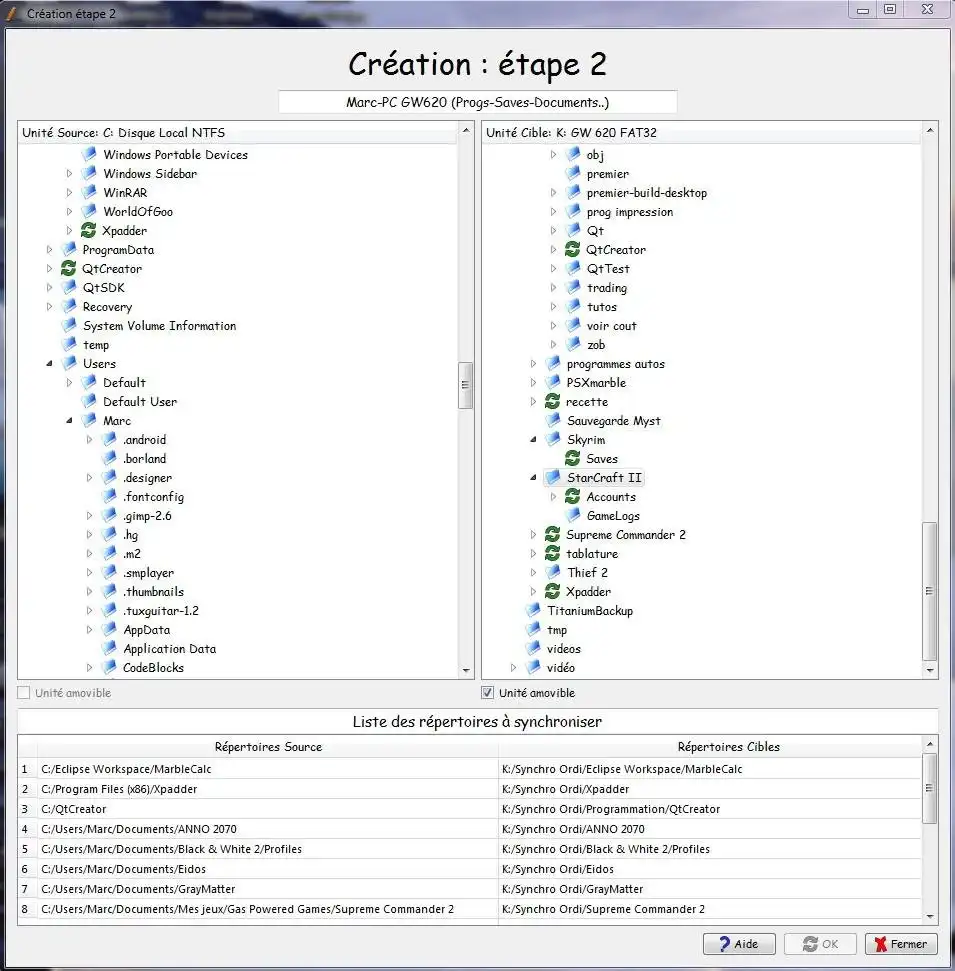Click the target tree vertical scrollbar handle
Image resolution: width=955 pixels, height=971 pixels.
[x=930, y=591]
